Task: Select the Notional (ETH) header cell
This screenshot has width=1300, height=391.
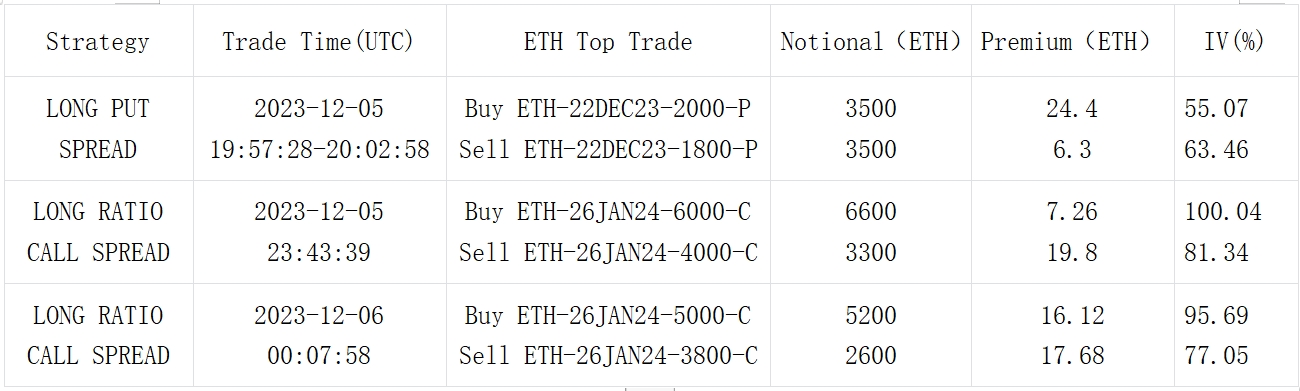Action: pyautogui.click(x=870, y=42)
